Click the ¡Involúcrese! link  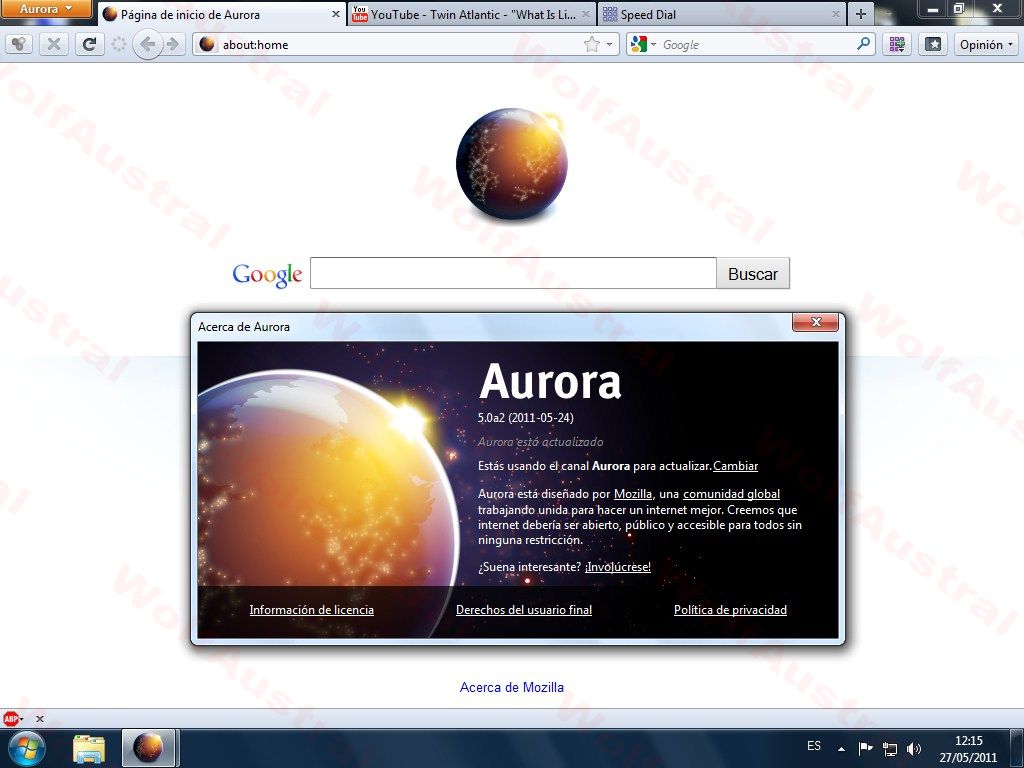618,567
